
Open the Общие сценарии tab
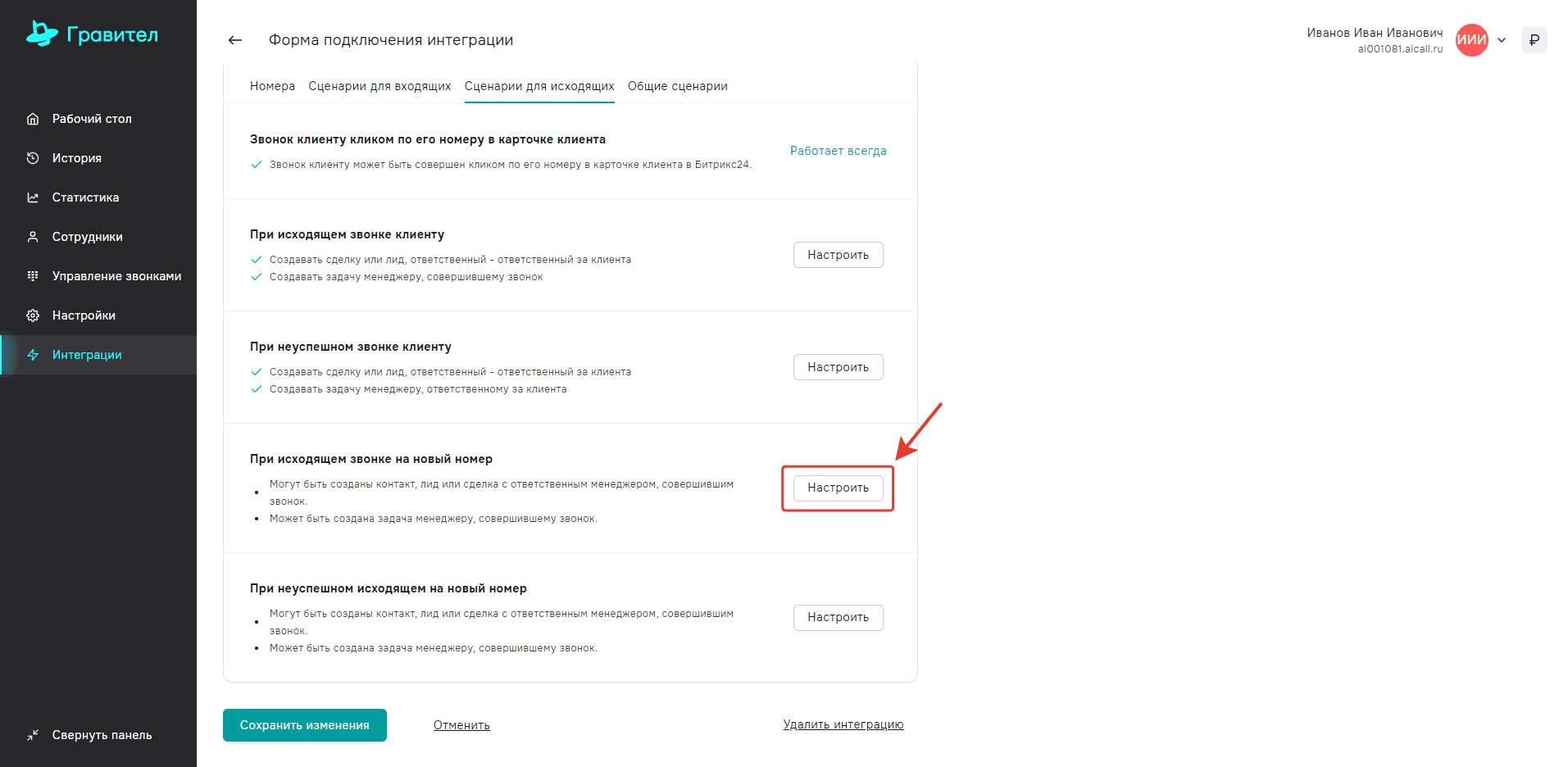[677, 86]
